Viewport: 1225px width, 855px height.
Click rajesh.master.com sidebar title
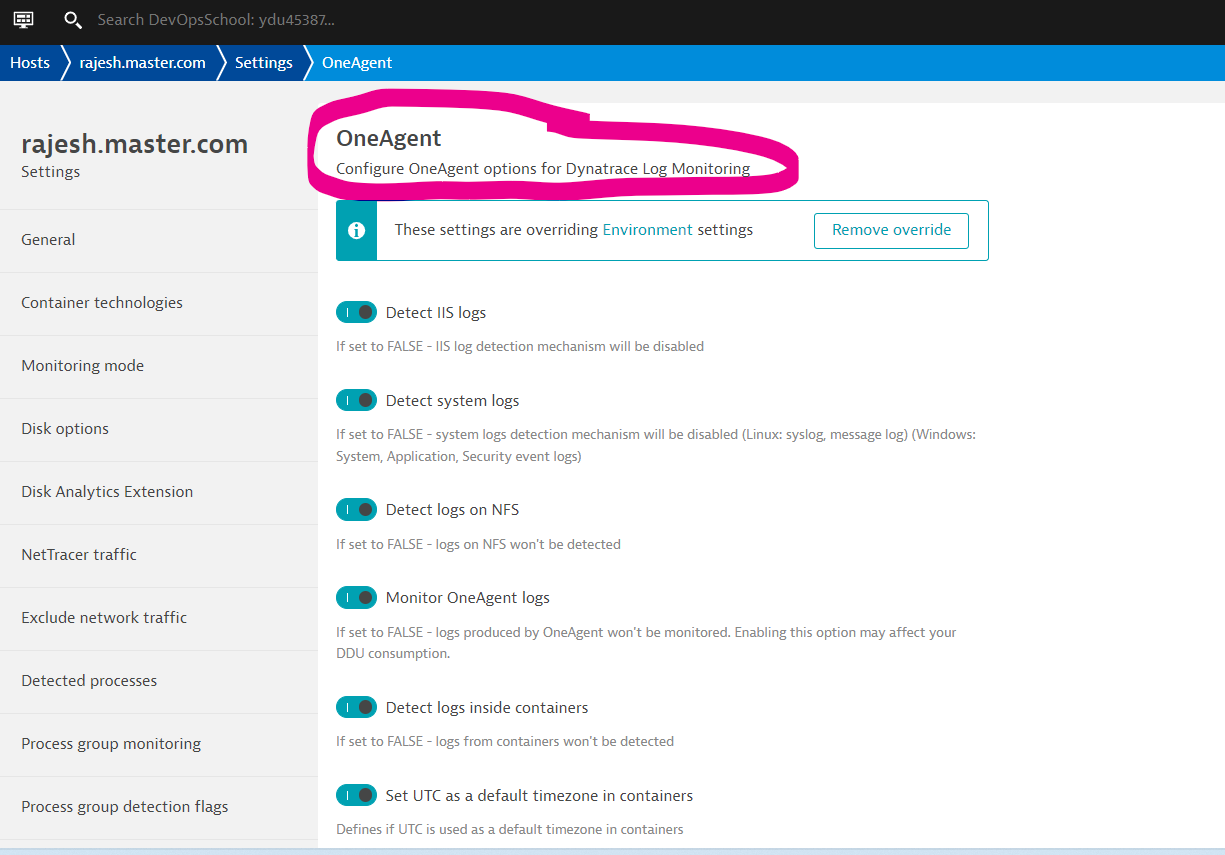coord(135,144)
